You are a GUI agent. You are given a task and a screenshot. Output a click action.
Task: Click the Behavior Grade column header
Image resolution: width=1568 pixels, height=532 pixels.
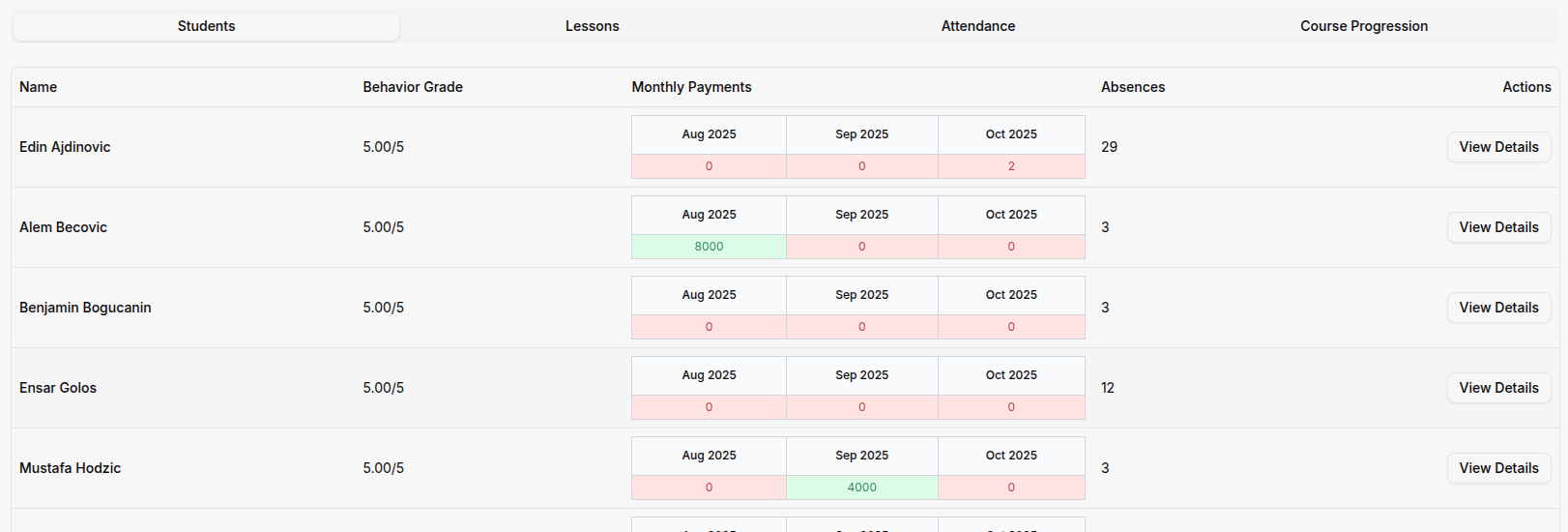pos(413,87)
